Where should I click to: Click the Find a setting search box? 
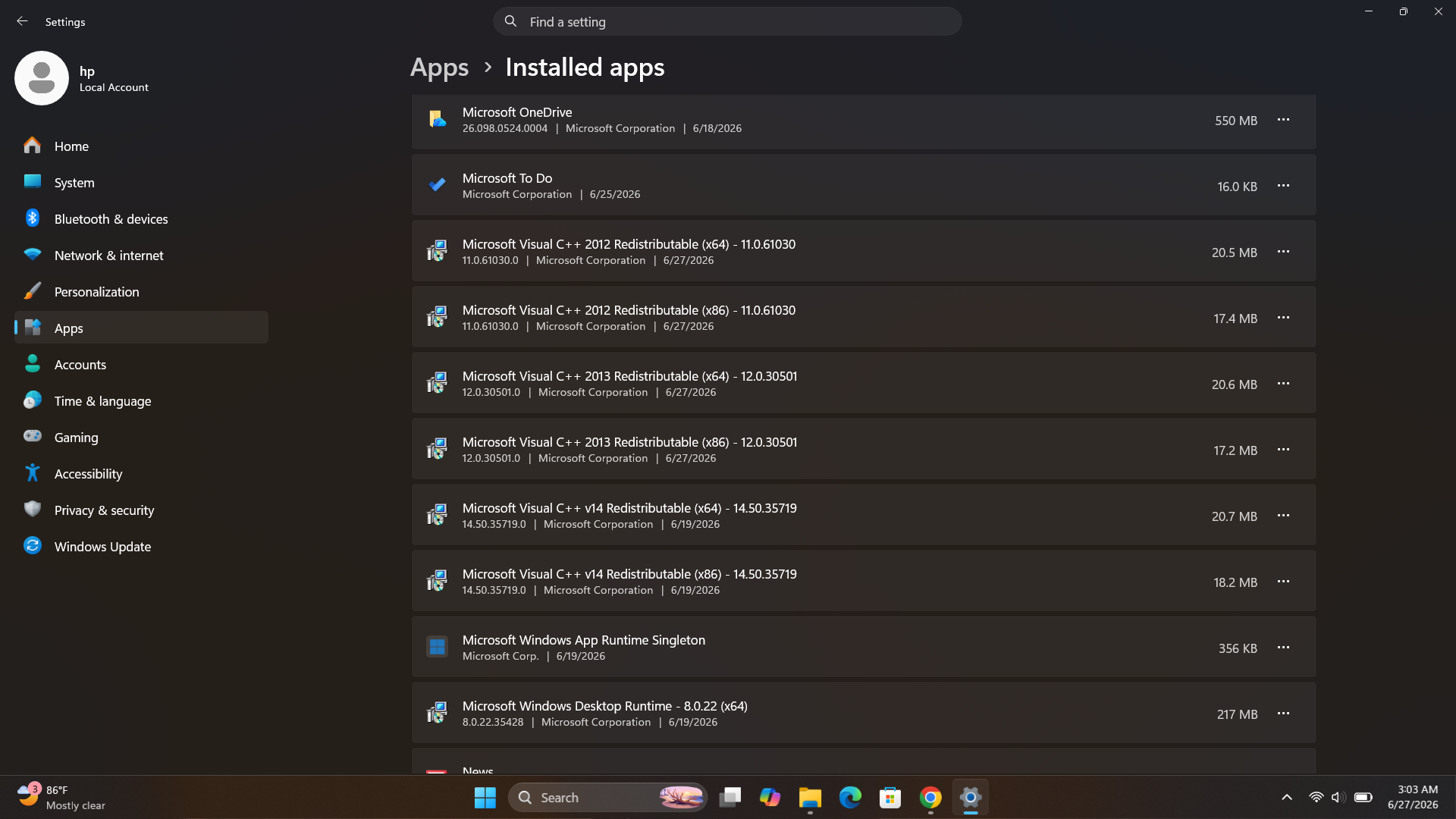pyautogui.click(x=727, y=21)
